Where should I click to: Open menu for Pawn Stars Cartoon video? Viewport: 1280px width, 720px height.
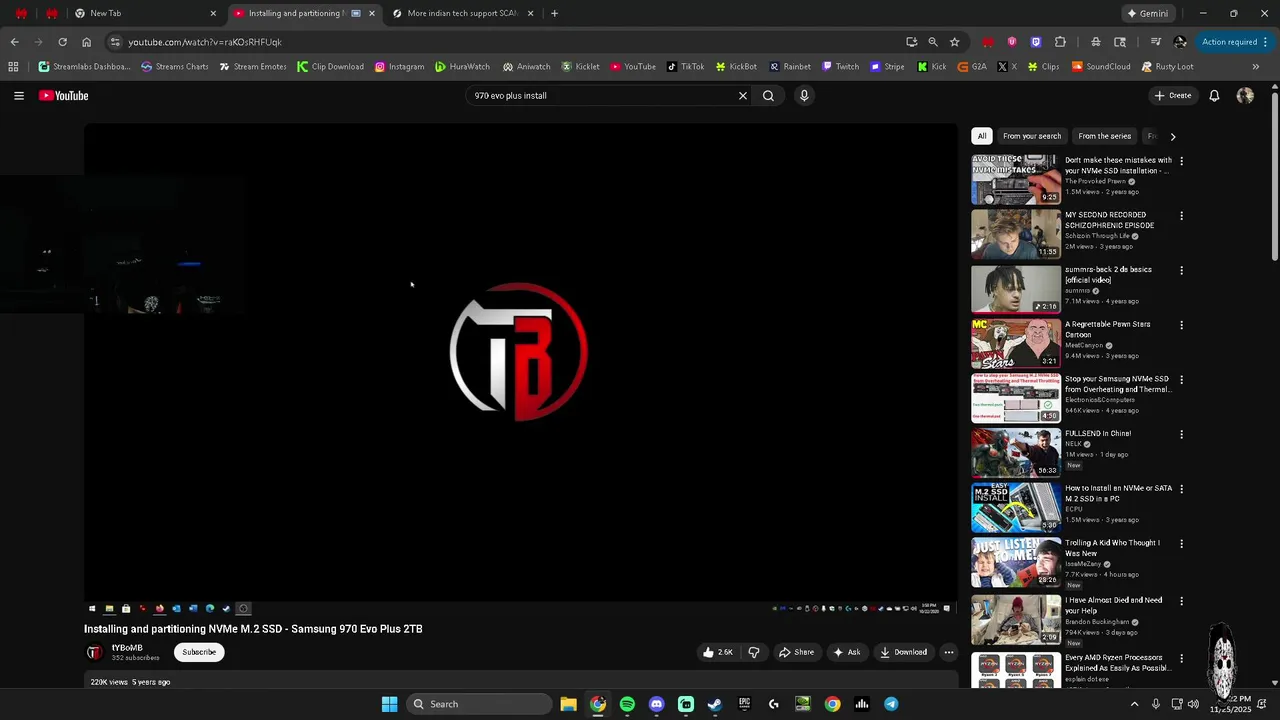pyautogui.click(x=1181, y=325)
